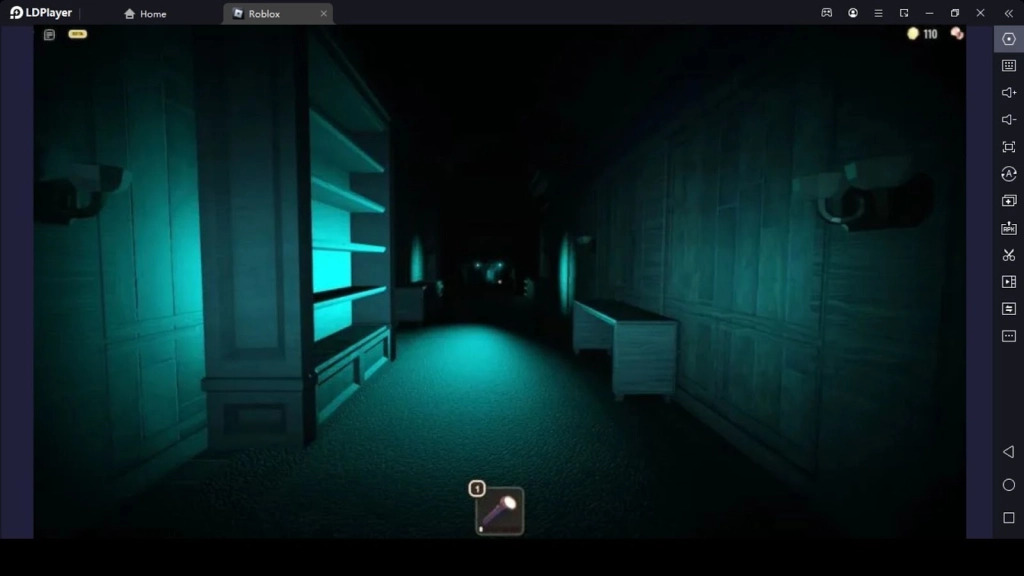The height and width of the screenshot is (576, 1024).
Task: Open the operation recorder sync icon
Action: tap(1008, 174)
